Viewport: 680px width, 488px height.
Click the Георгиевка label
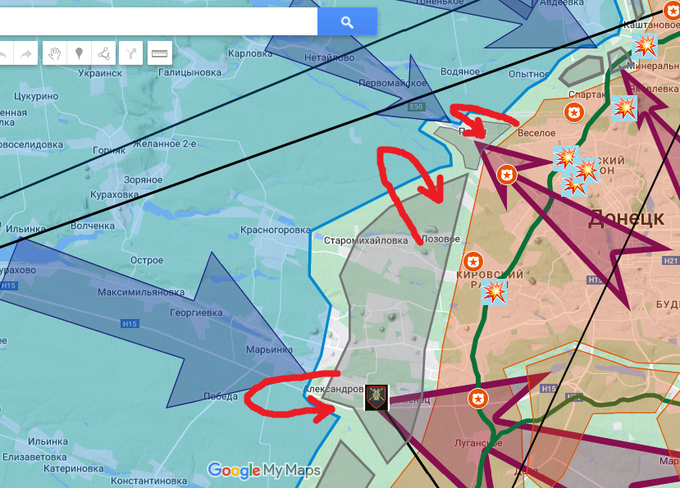tap(196, 313)
